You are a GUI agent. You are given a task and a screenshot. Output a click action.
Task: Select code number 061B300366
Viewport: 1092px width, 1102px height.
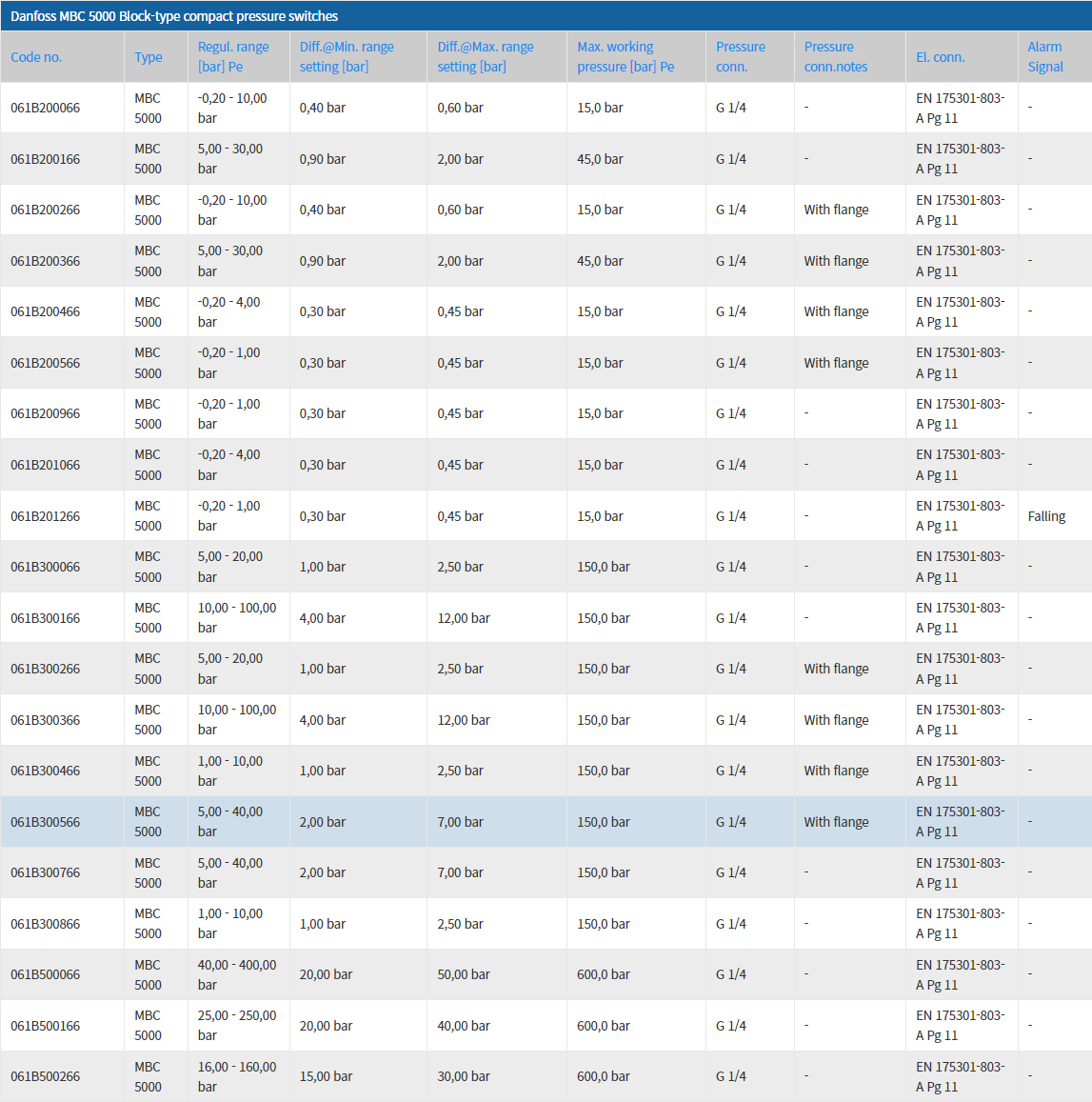pos(45,720)
